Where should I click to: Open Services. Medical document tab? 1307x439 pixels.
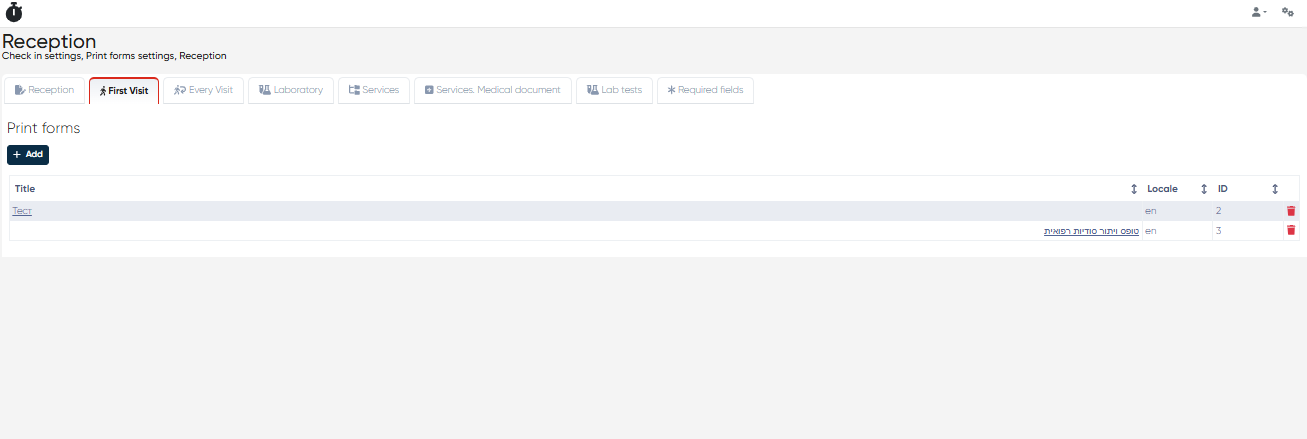tap(492, 90)
